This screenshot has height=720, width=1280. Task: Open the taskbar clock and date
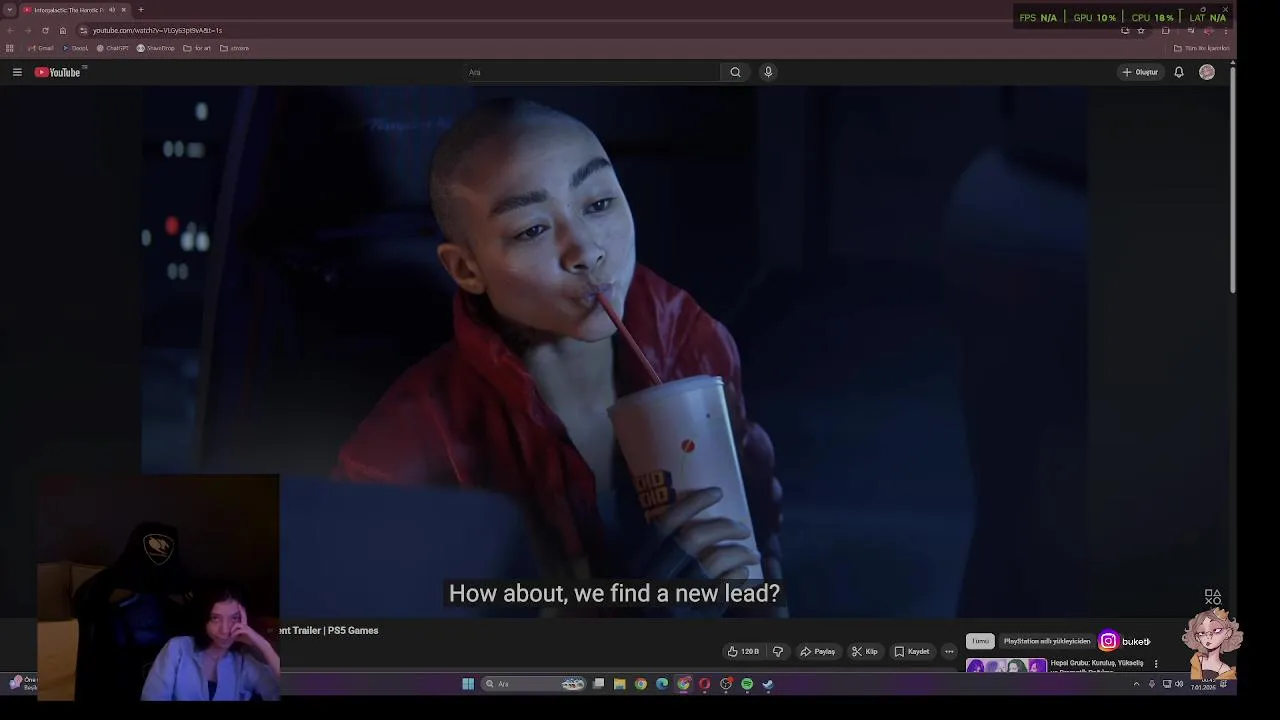coord(1202,685)
